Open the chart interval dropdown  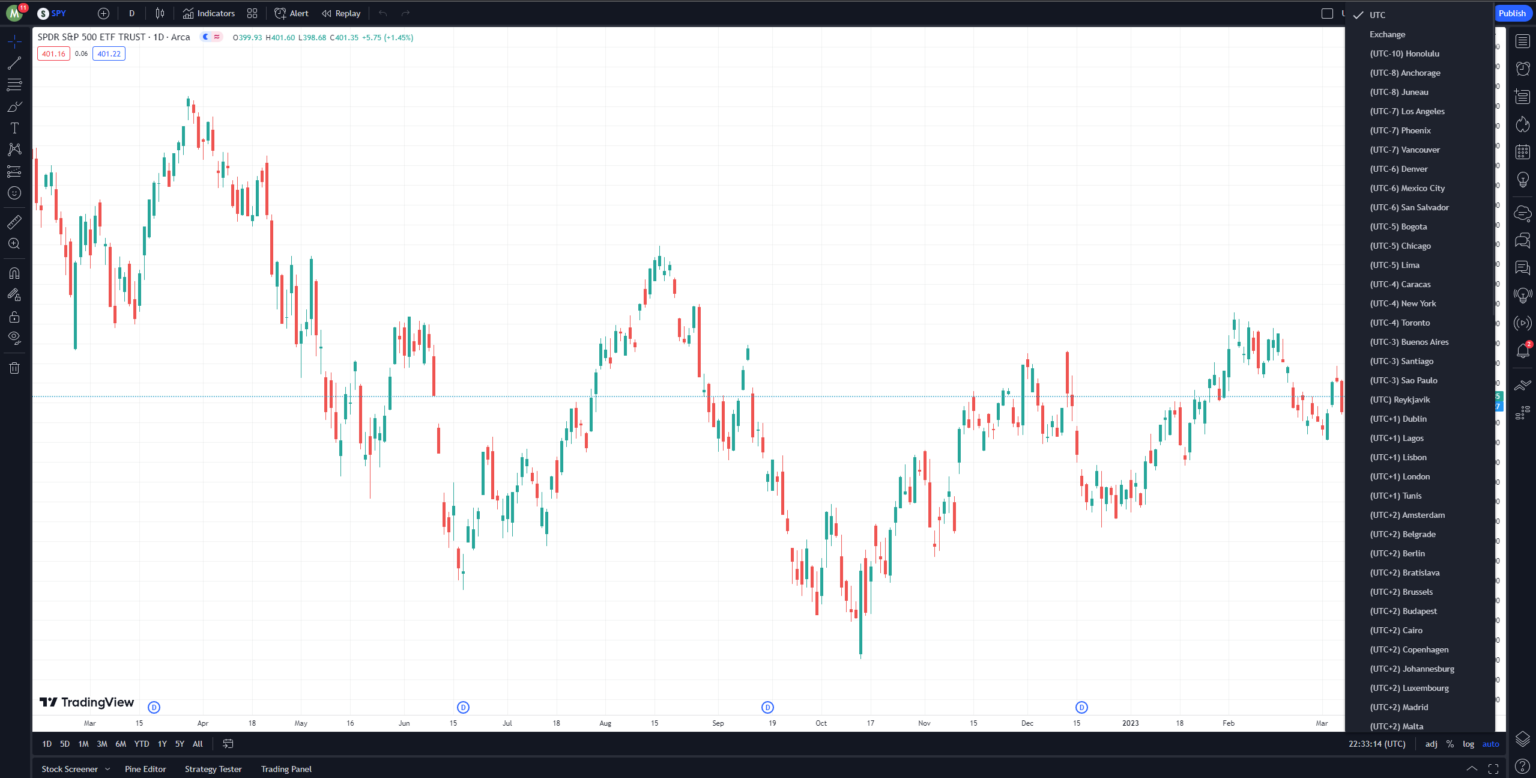click(x=131, y=13)
